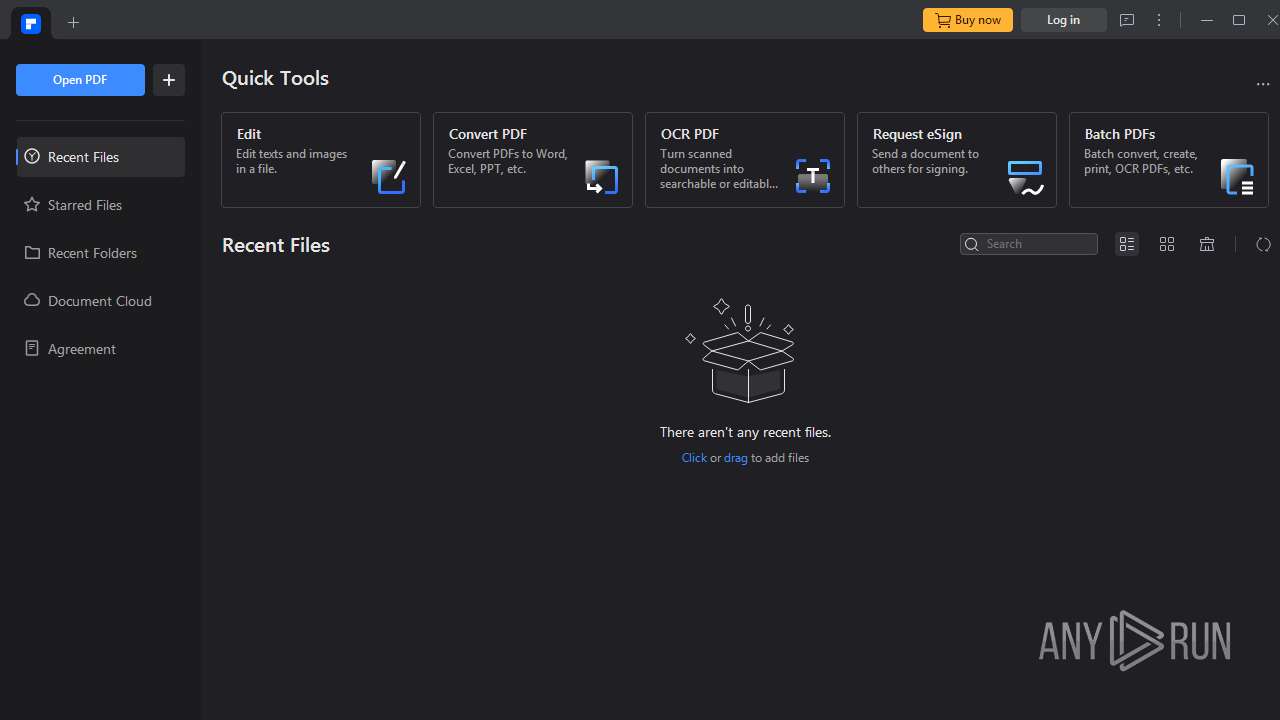Click the Convert PDF arrow icon
Screen dimensions: 1280x720
[601, 177]
